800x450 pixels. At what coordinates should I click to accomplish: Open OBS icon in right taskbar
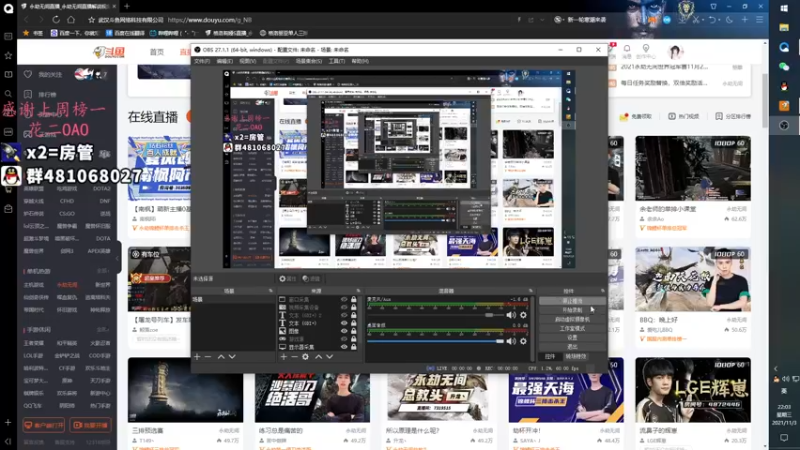click(x=784, y=126)
